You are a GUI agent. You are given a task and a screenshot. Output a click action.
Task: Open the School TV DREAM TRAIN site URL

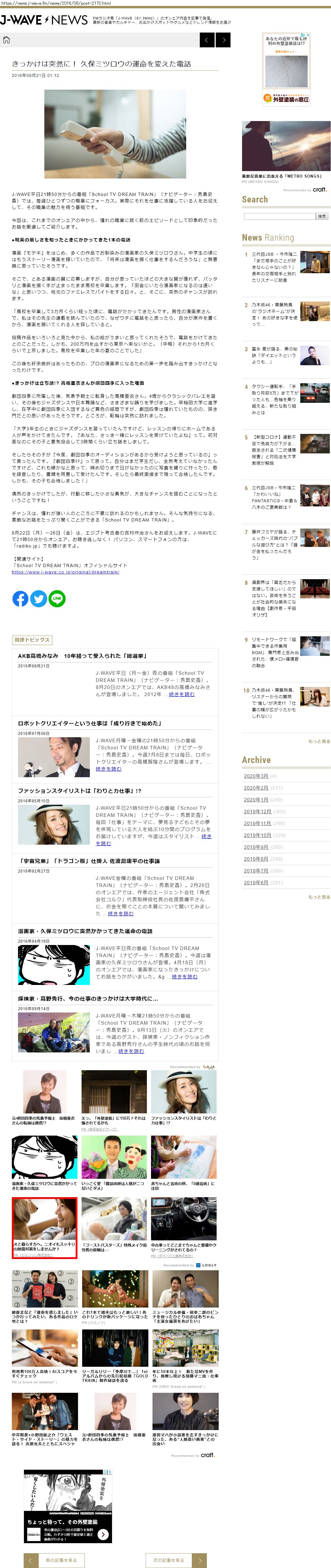click(65, 572)
